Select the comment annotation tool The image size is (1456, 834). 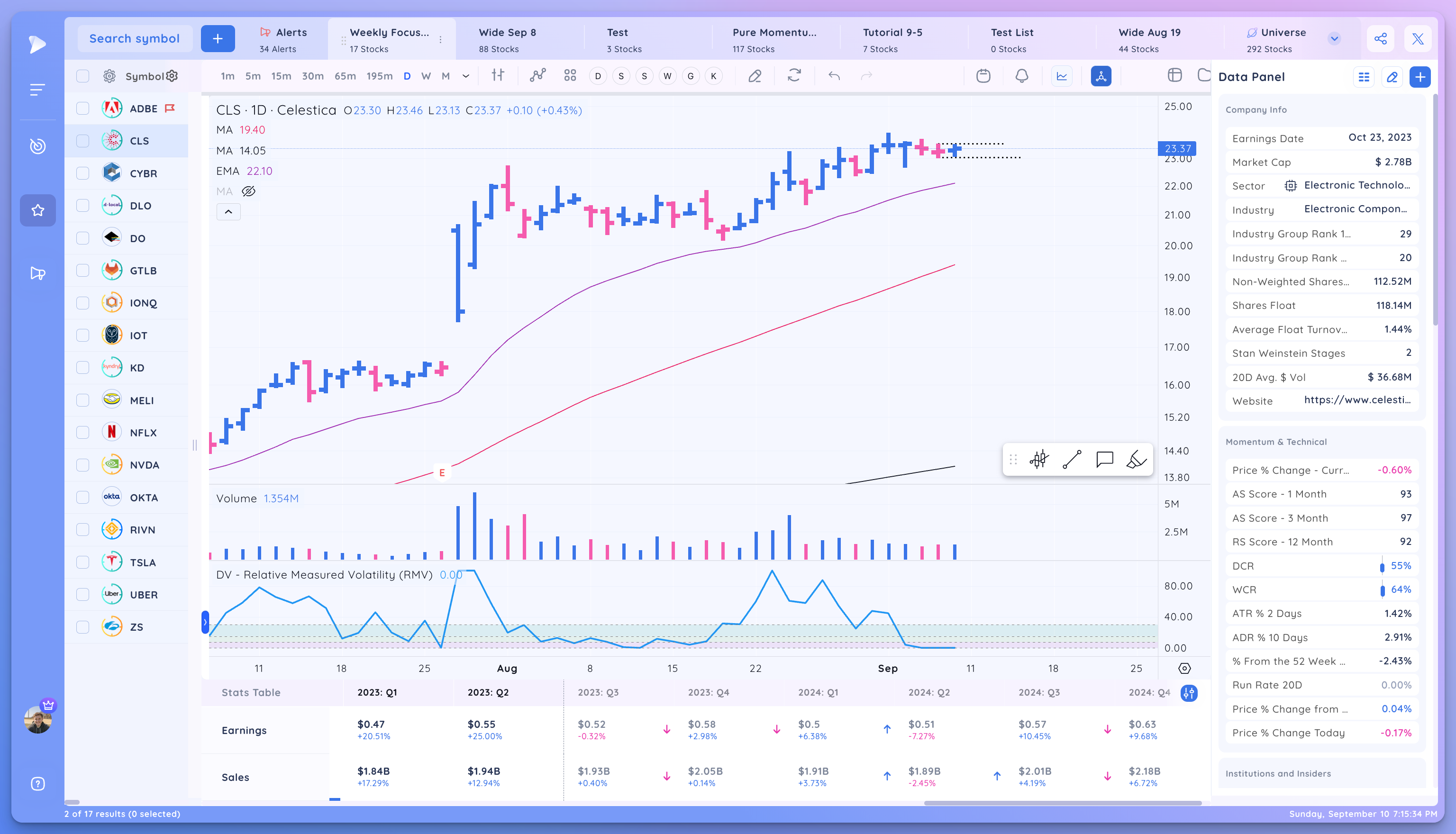coord(1104,459)
